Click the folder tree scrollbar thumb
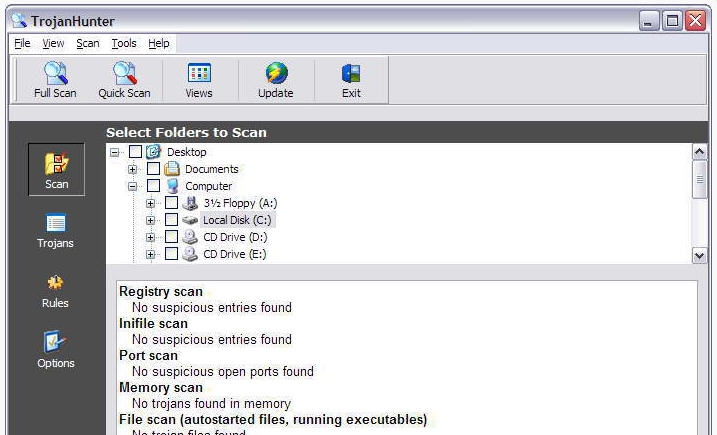Image resolution: width=717 pixels, height=435 pixels. pos(700,179)
